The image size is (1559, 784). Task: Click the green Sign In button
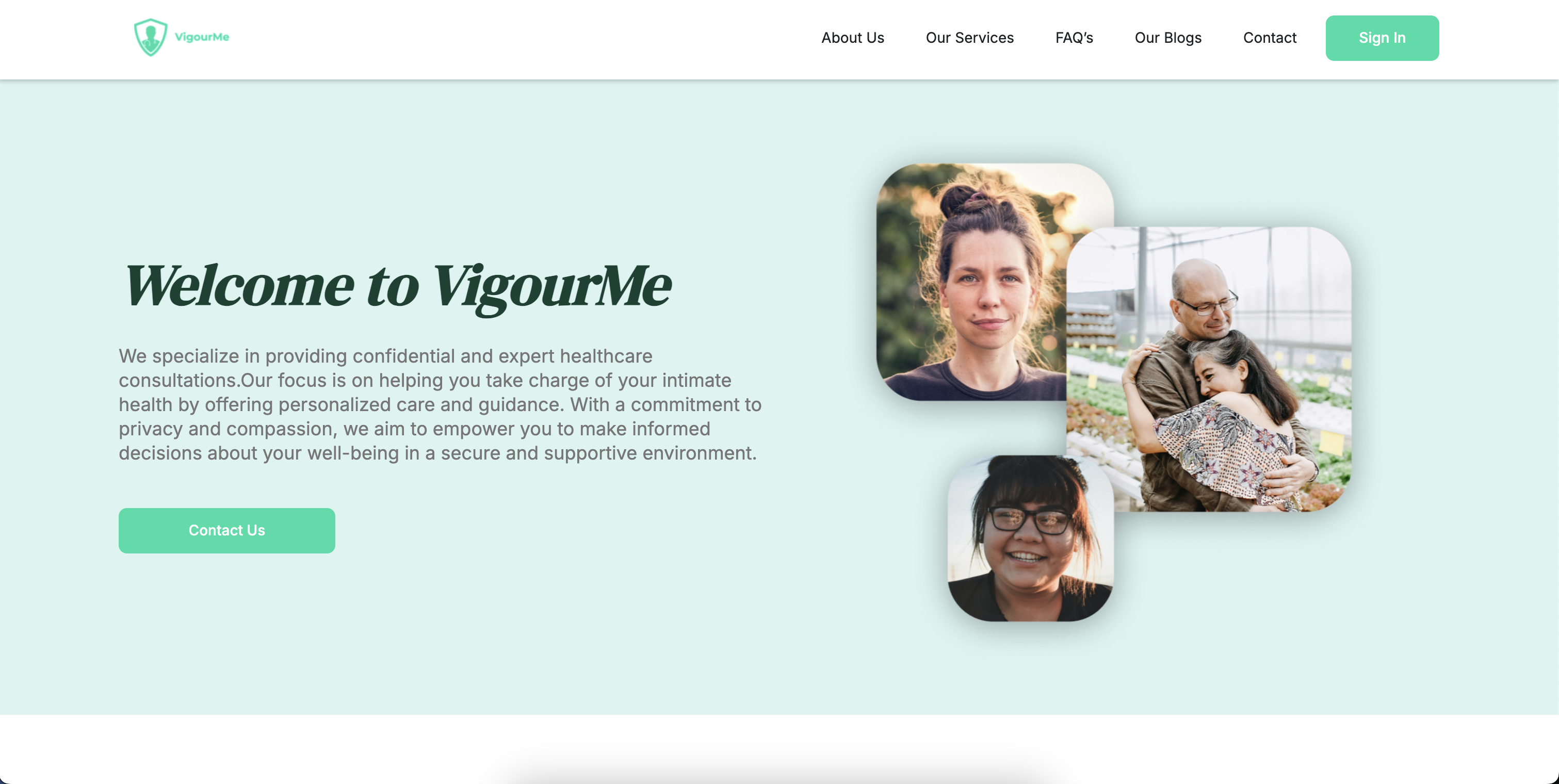(x=1382, y=38)
